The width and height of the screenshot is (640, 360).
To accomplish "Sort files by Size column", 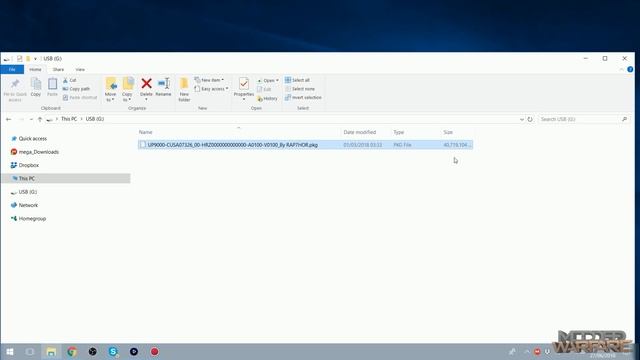I will pos(448,132).
